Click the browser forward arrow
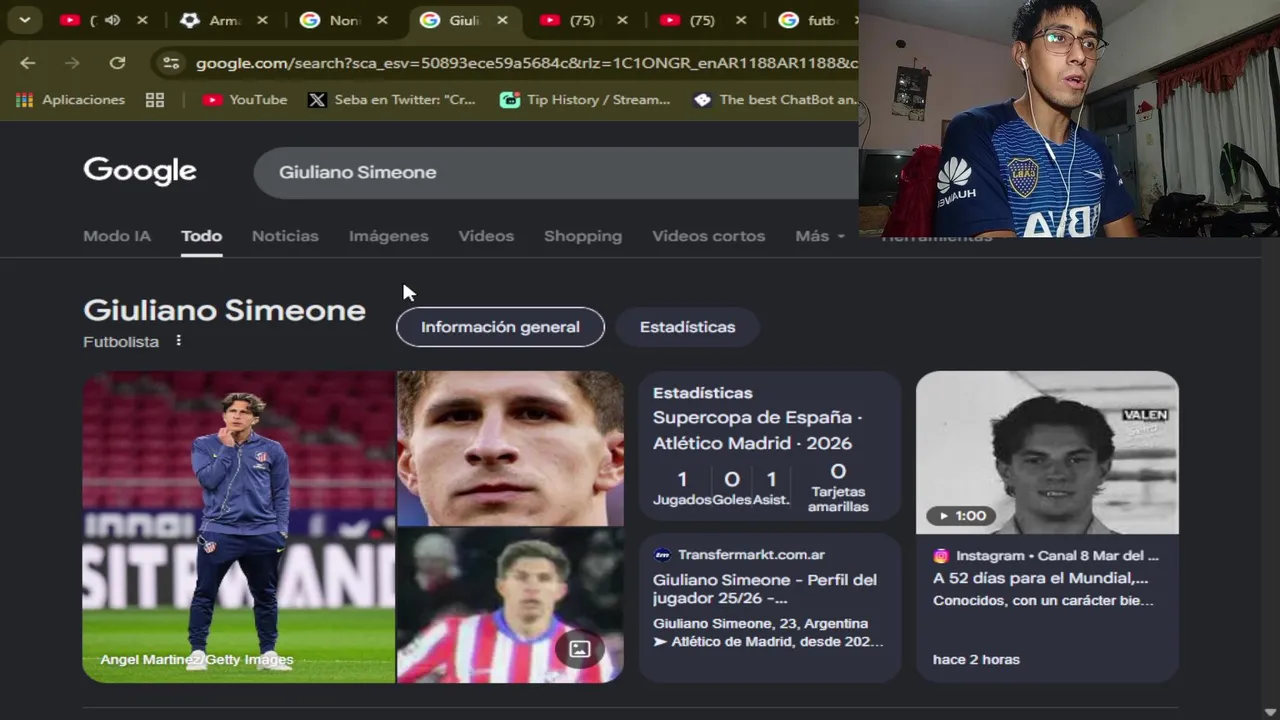 (x=72, y=63)
